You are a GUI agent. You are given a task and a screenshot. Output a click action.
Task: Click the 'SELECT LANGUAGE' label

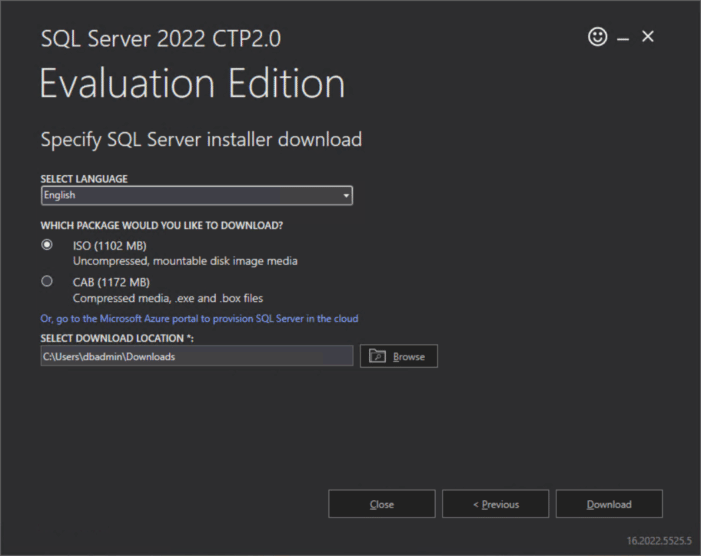84,179
